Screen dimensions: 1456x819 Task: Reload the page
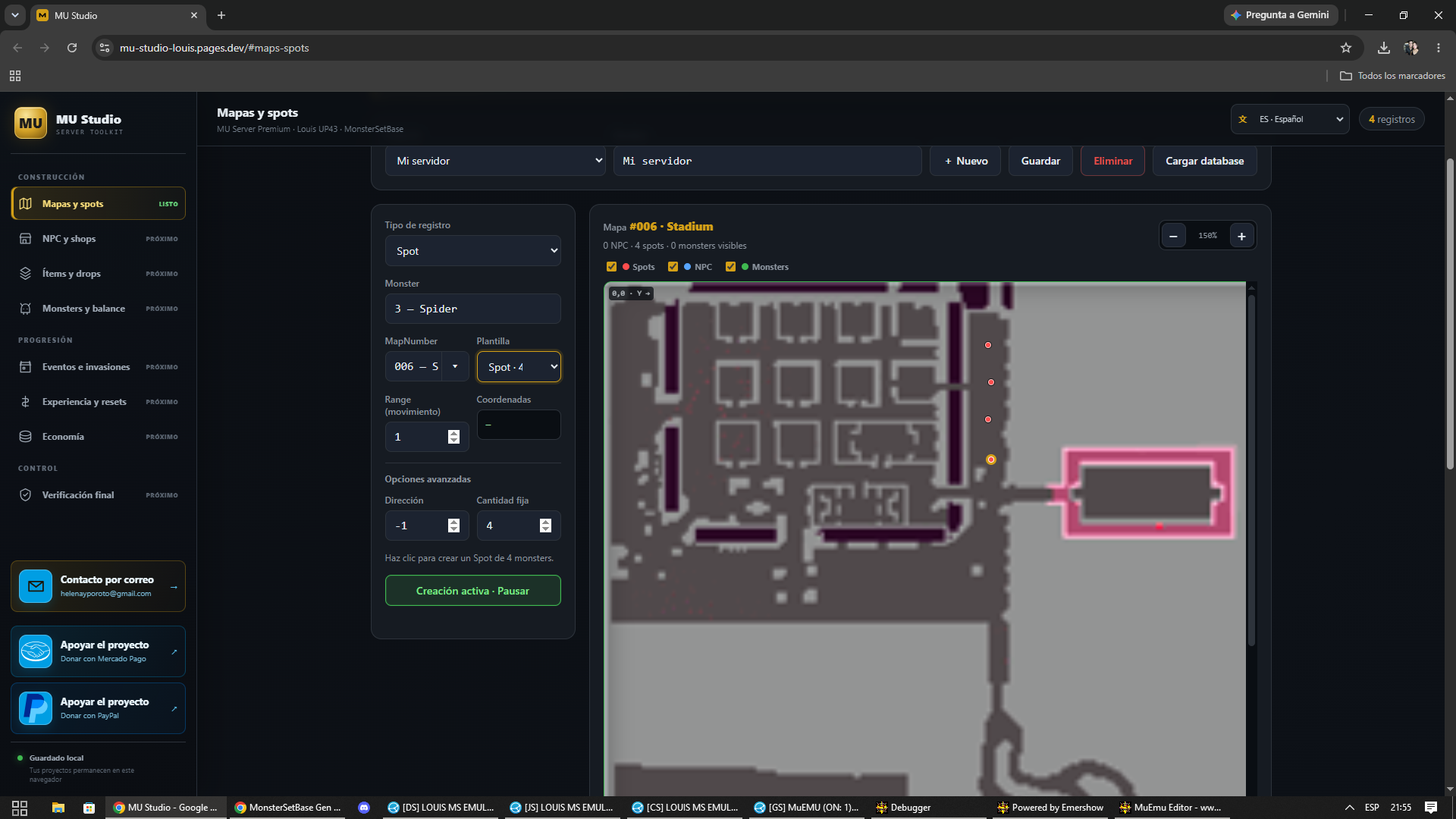(x=72, y=48)
